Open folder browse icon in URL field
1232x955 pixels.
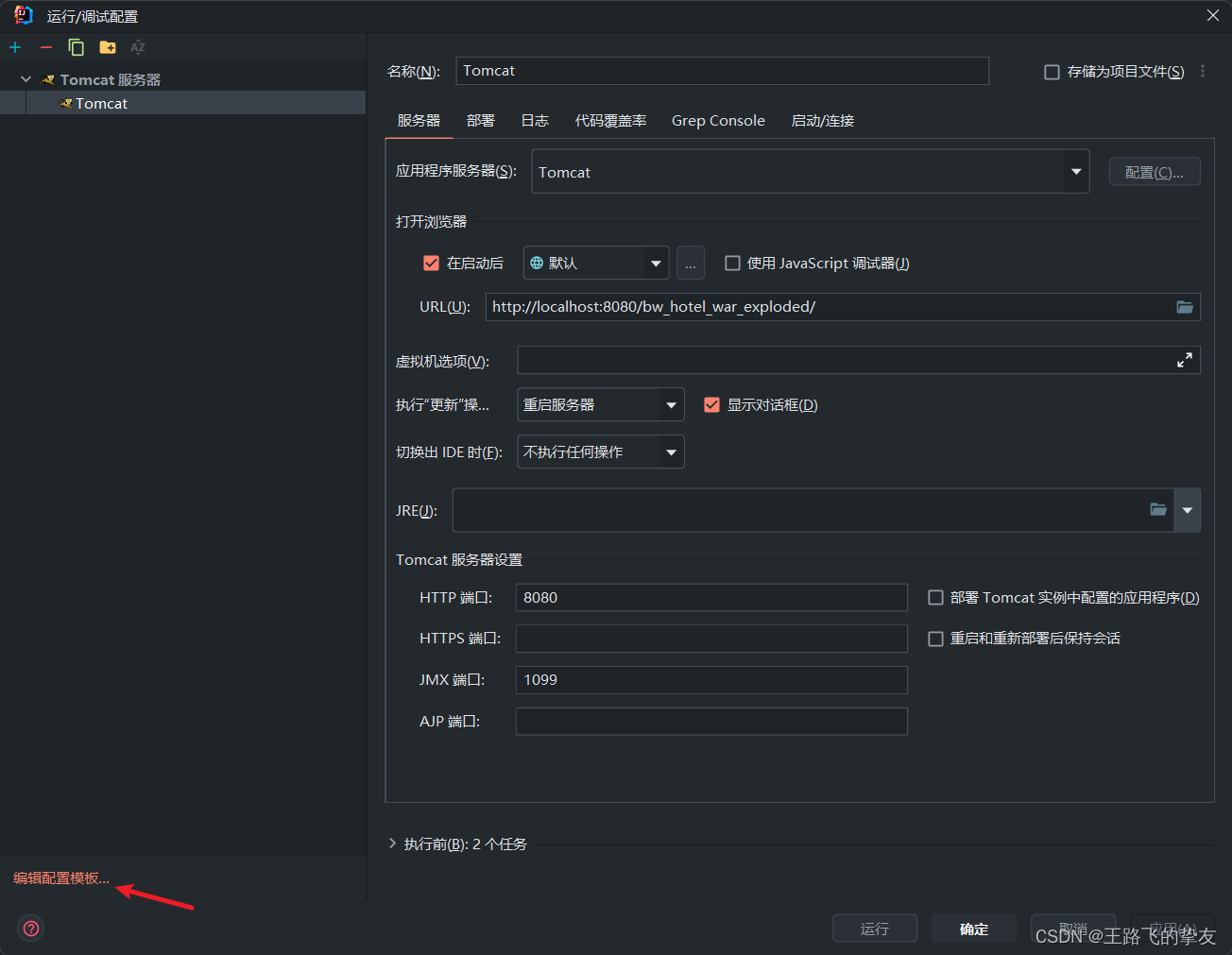pyautogui.click(x=1185, y=307)
